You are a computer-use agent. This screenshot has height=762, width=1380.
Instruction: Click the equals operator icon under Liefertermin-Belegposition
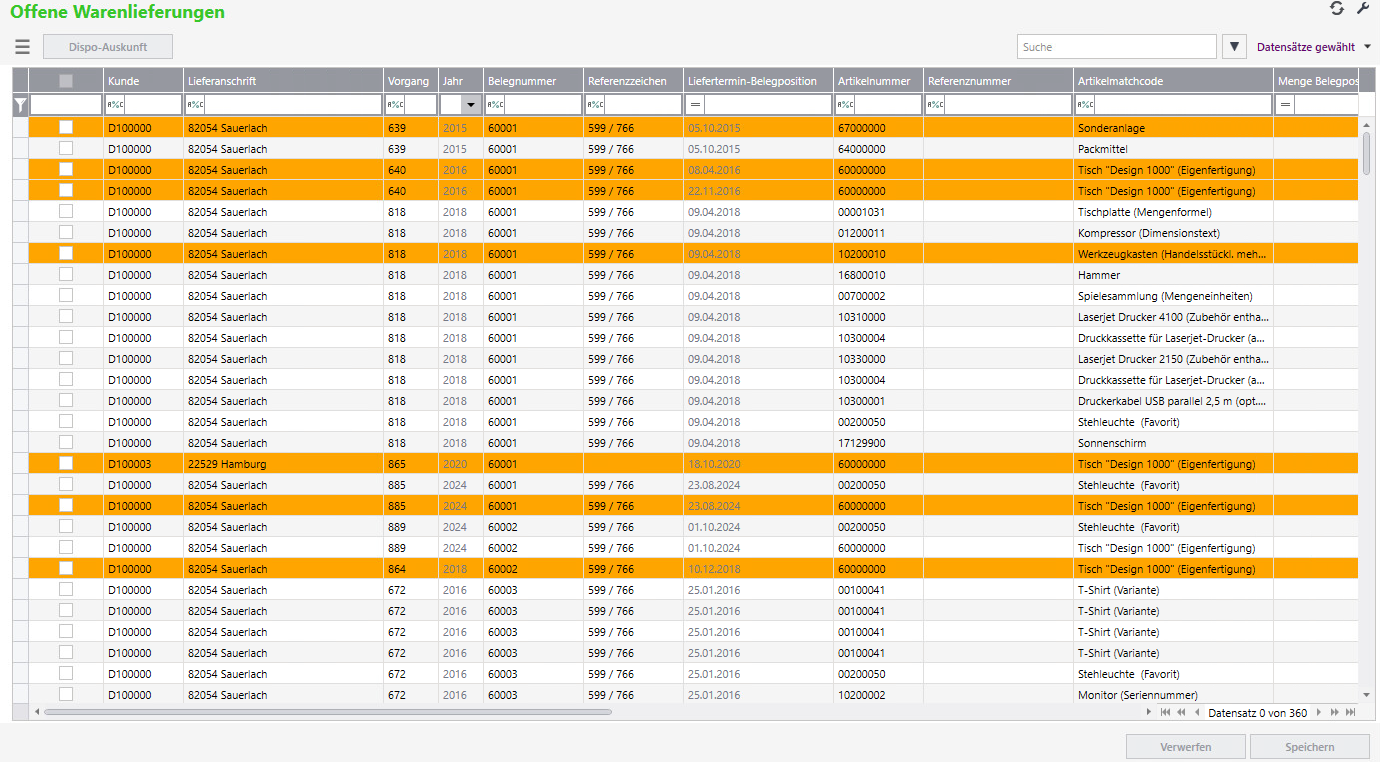click(x=695, y=104)
